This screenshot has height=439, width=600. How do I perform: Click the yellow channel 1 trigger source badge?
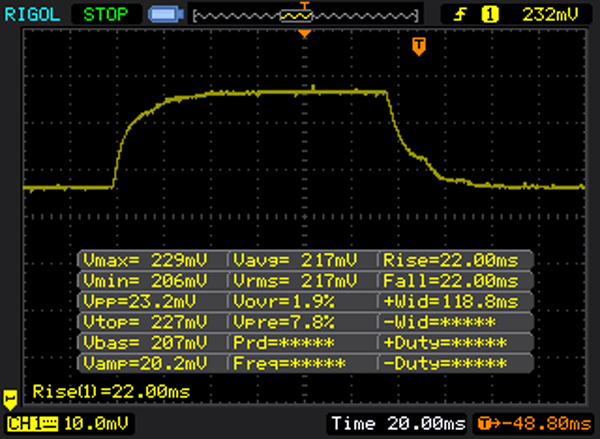pyautogui.click(x=490, y=15)
